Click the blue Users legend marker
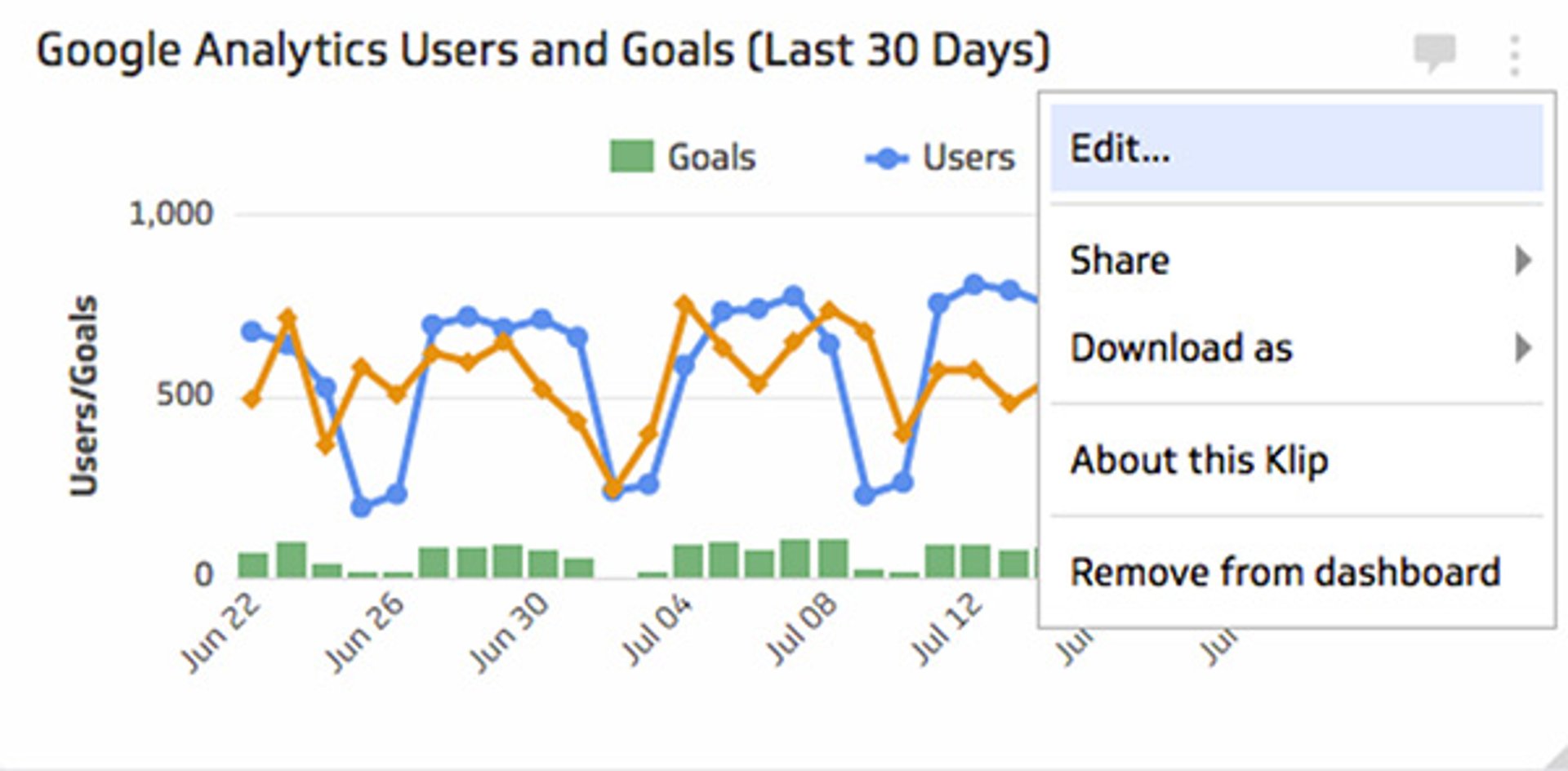The height and width of the screenshot is (771, 1568). (887, 158)
